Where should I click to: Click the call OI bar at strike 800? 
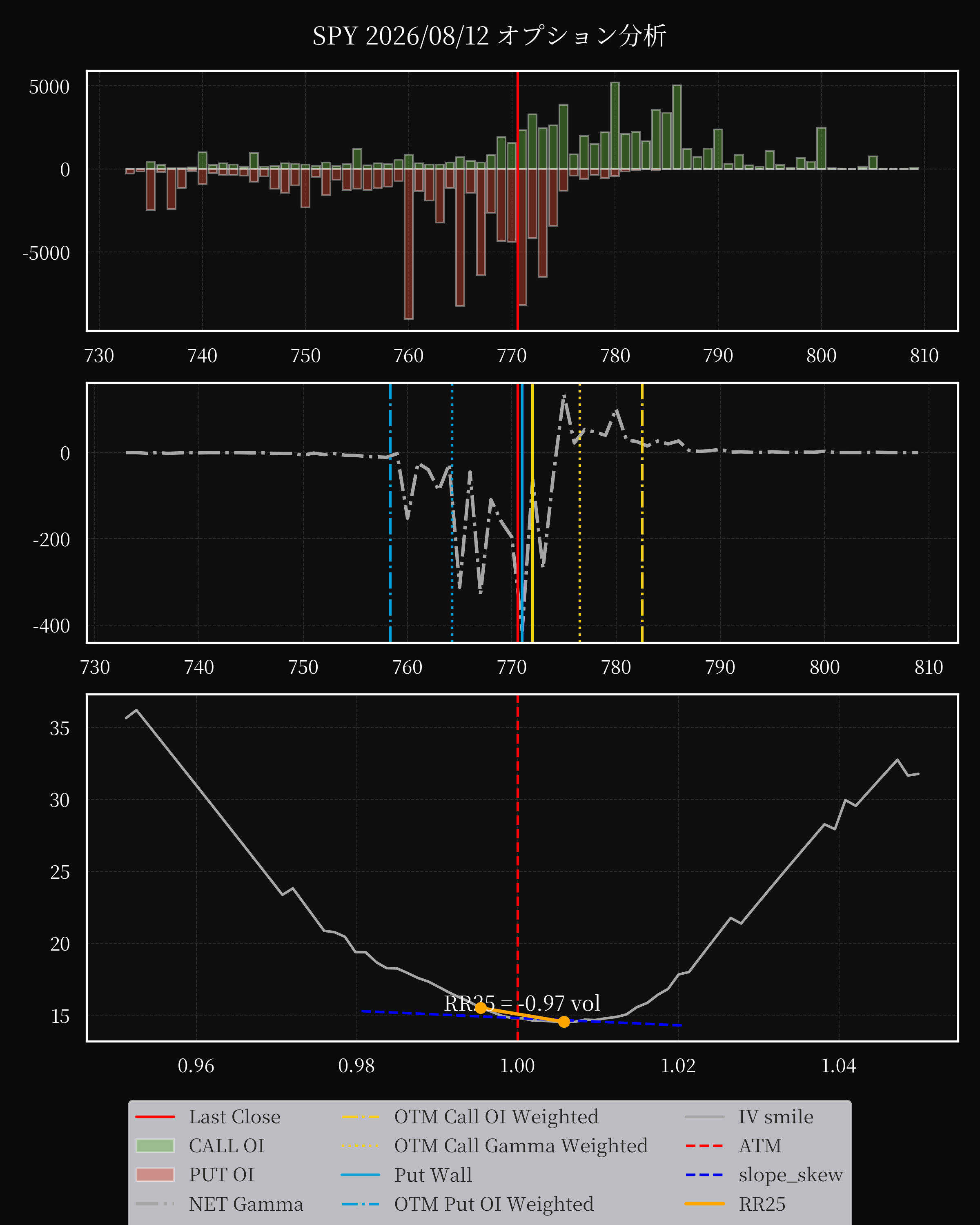(821, 148)
